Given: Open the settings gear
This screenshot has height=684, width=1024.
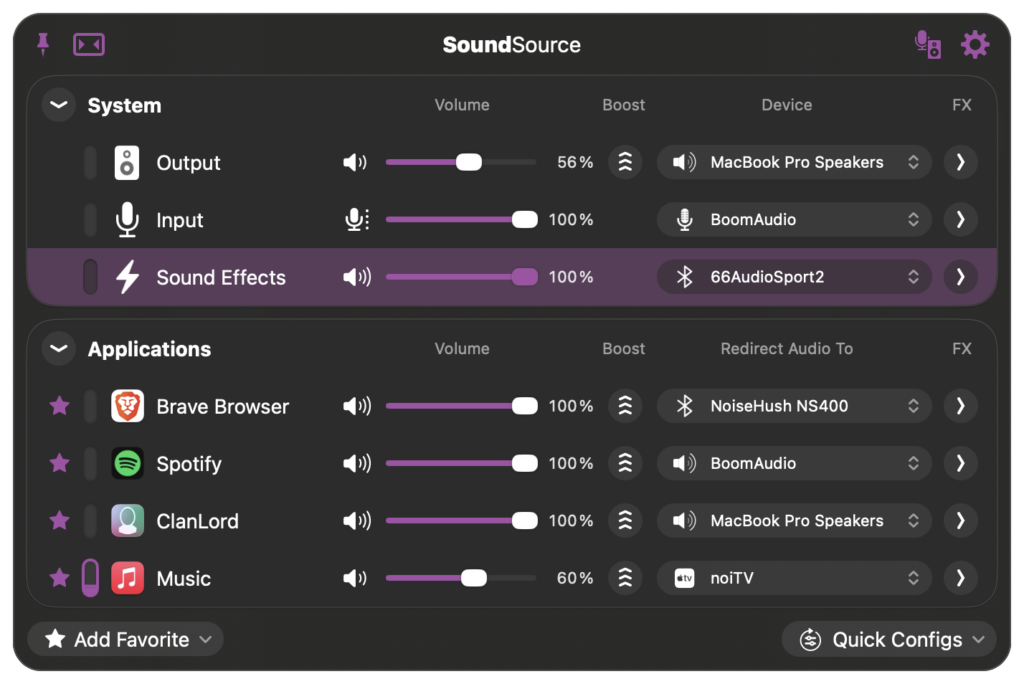Looking at the screenshot, I should click(974, 45).
